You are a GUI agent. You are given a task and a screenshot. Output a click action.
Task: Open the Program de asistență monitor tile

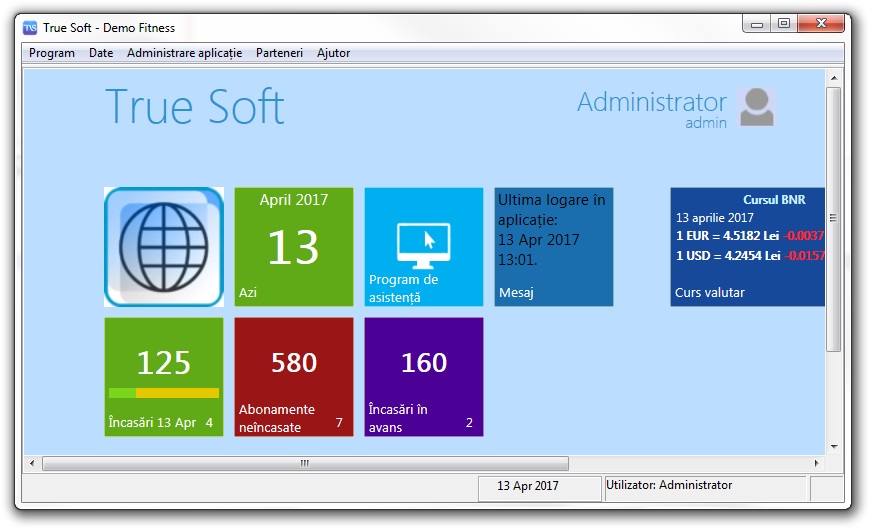[424, 247]
